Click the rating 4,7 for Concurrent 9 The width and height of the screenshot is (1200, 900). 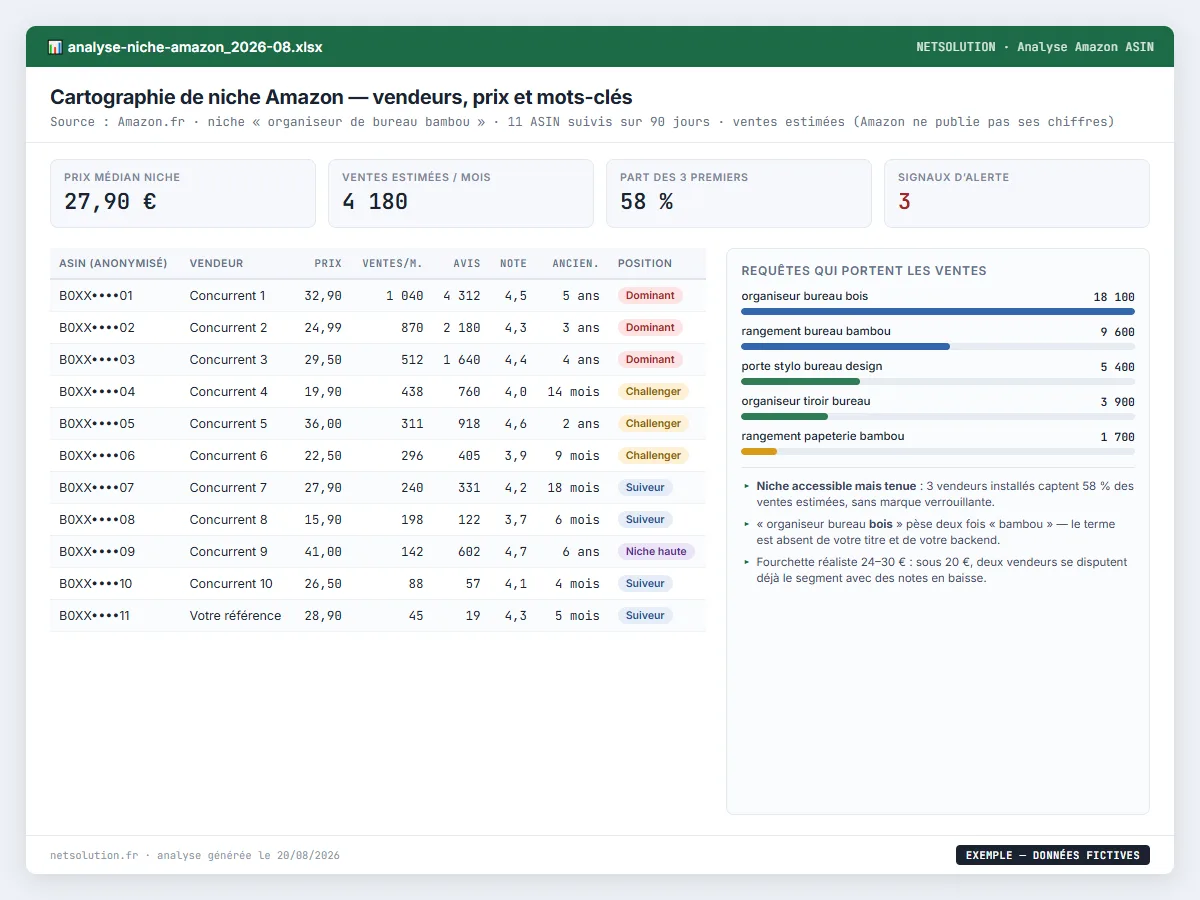coord(516,552)
